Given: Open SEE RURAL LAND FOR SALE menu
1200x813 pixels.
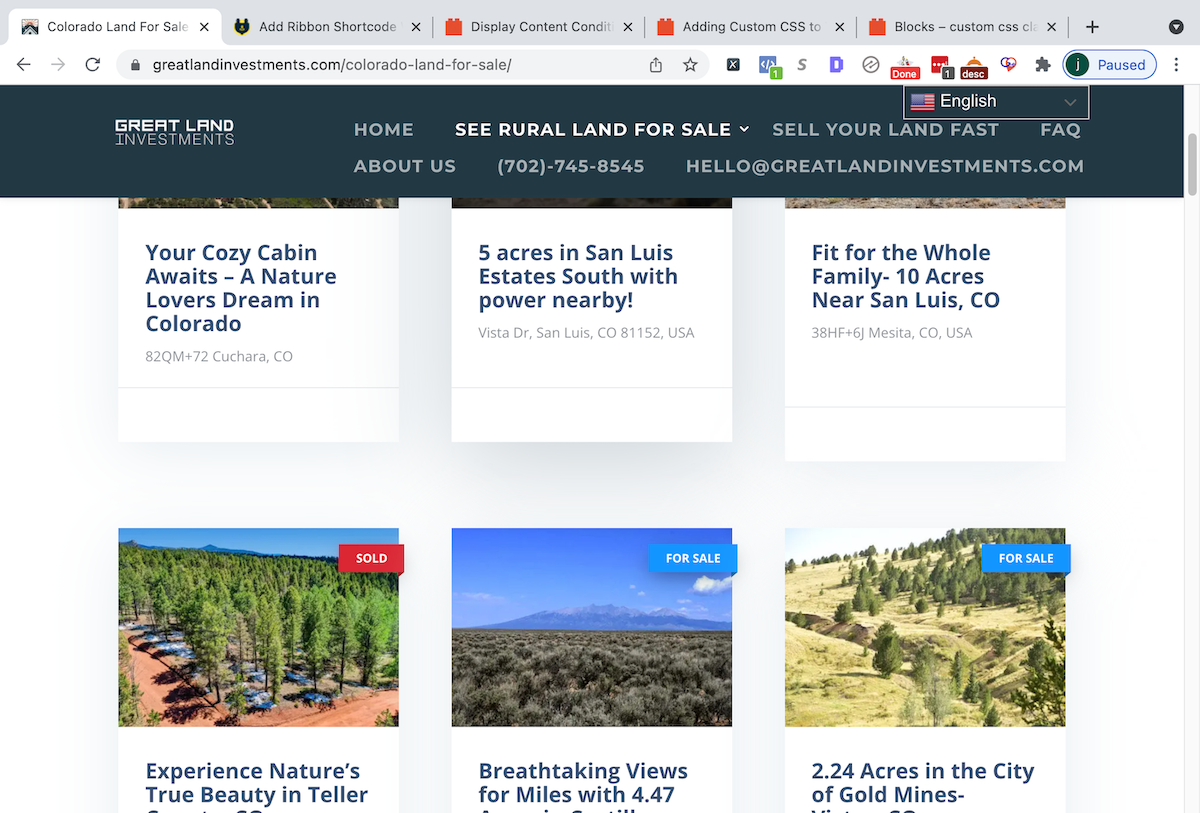Looking at the screenshot, I should 593,130.
